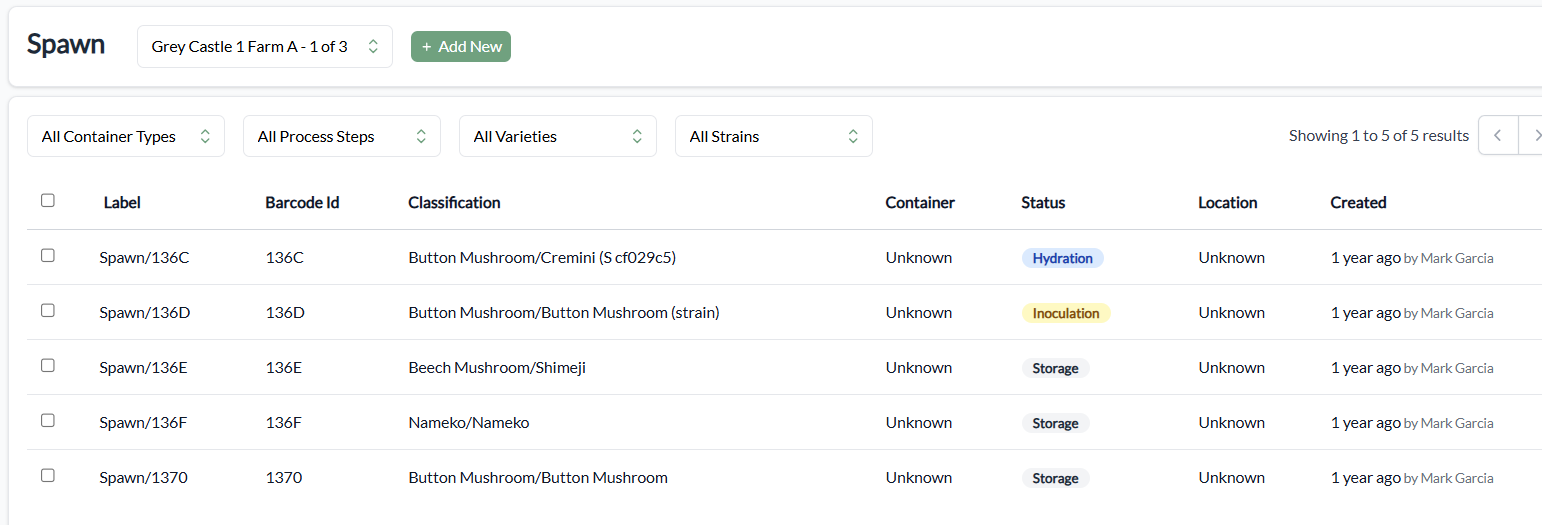Expand the All Container Types filter
Image resolution: width=1542 pixels, height=525 pixels.
tap(126, 137)
